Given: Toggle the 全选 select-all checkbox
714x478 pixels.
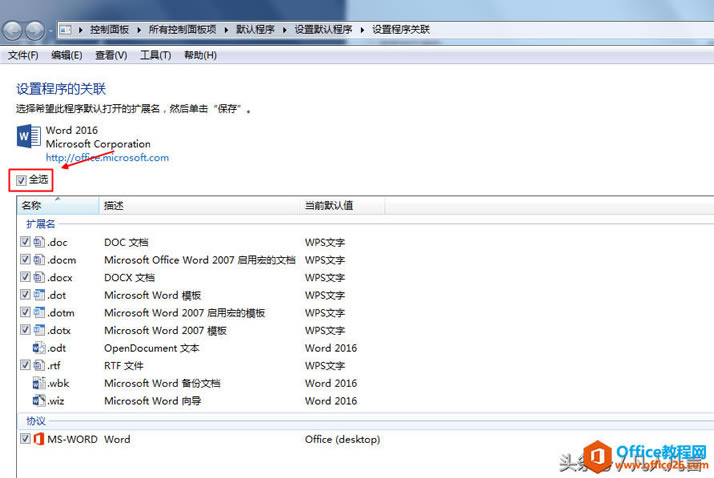Looking at the screenshot, I should pos(22,180).
